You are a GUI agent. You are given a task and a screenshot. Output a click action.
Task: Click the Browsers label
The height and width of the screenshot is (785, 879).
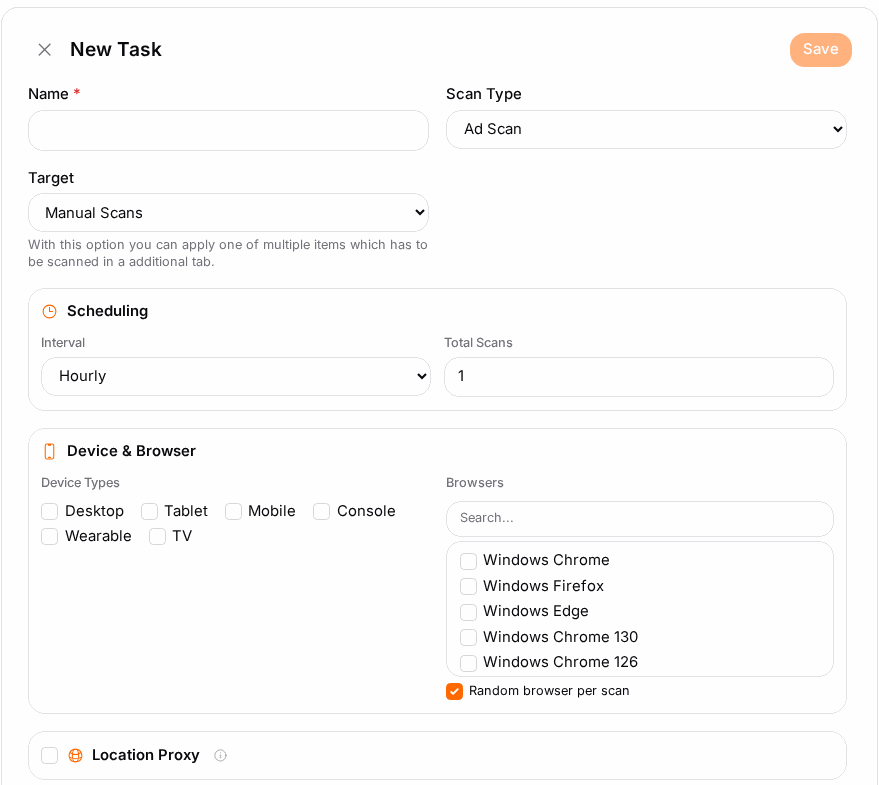[x=474, y=483]
